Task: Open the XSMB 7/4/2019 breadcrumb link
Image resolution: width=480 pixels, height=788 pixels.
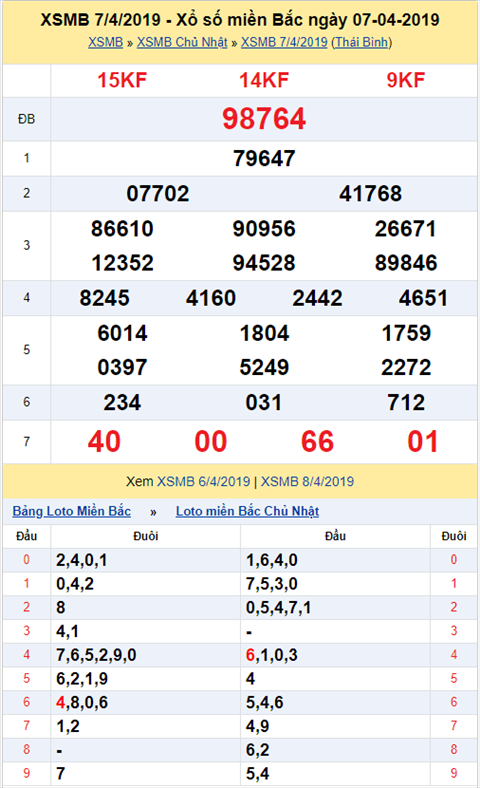Action: (284, 42)
